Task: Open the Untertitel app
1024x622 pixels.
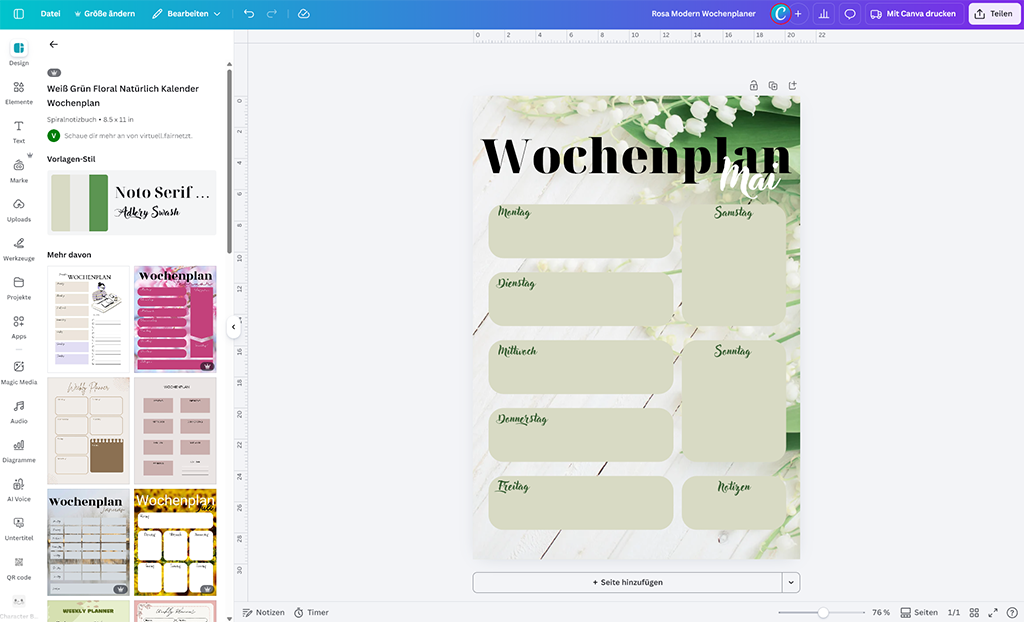Action: tap(19, 529)
